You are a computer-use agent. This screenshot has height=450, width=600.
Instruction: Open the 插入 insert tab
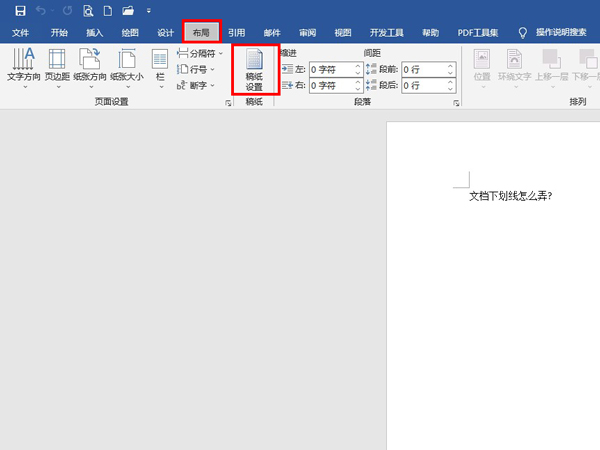point(95,32)
